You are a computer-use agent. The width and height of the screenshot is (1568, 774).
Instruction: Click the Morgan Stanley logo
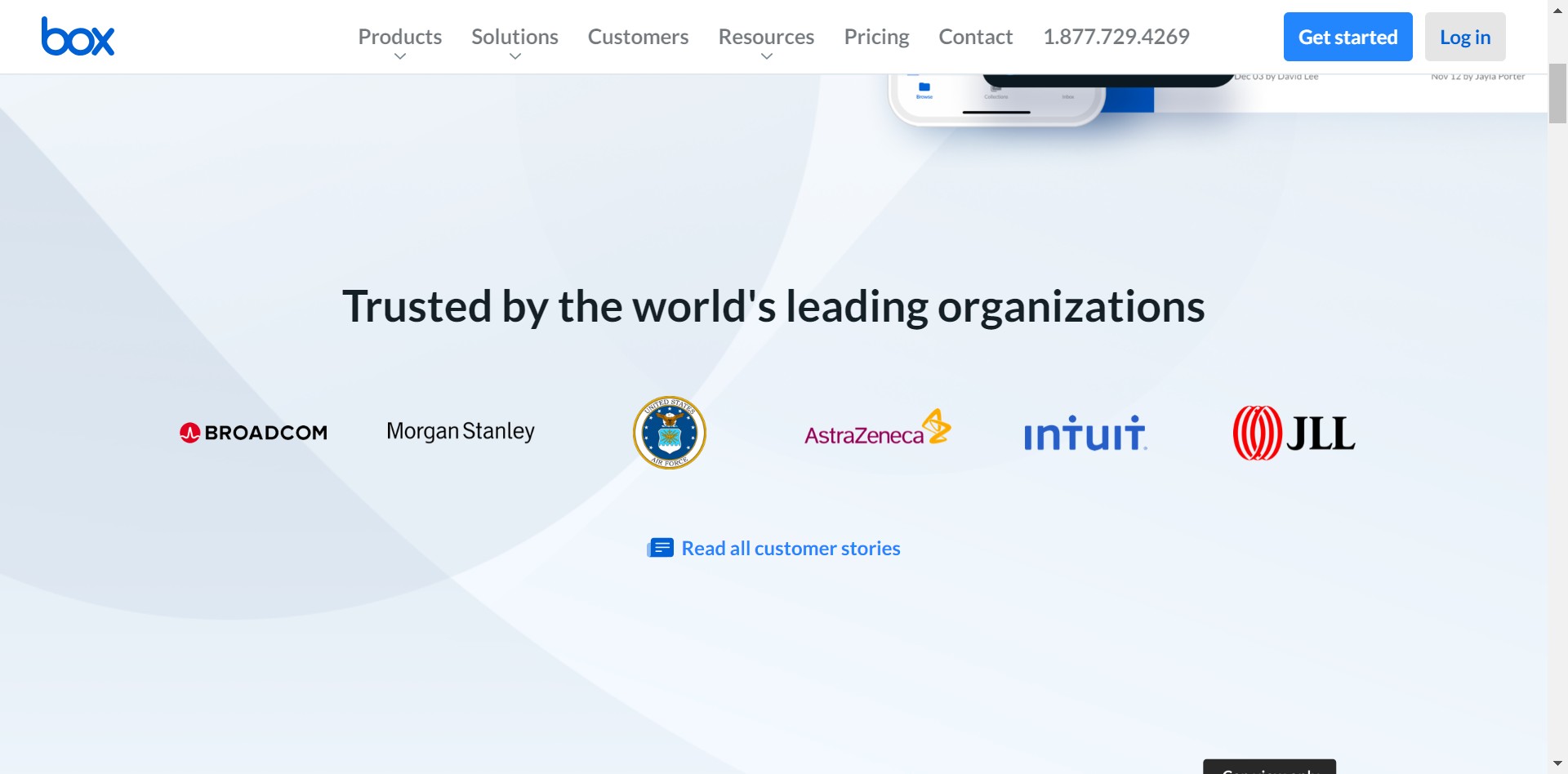(461, 431)
